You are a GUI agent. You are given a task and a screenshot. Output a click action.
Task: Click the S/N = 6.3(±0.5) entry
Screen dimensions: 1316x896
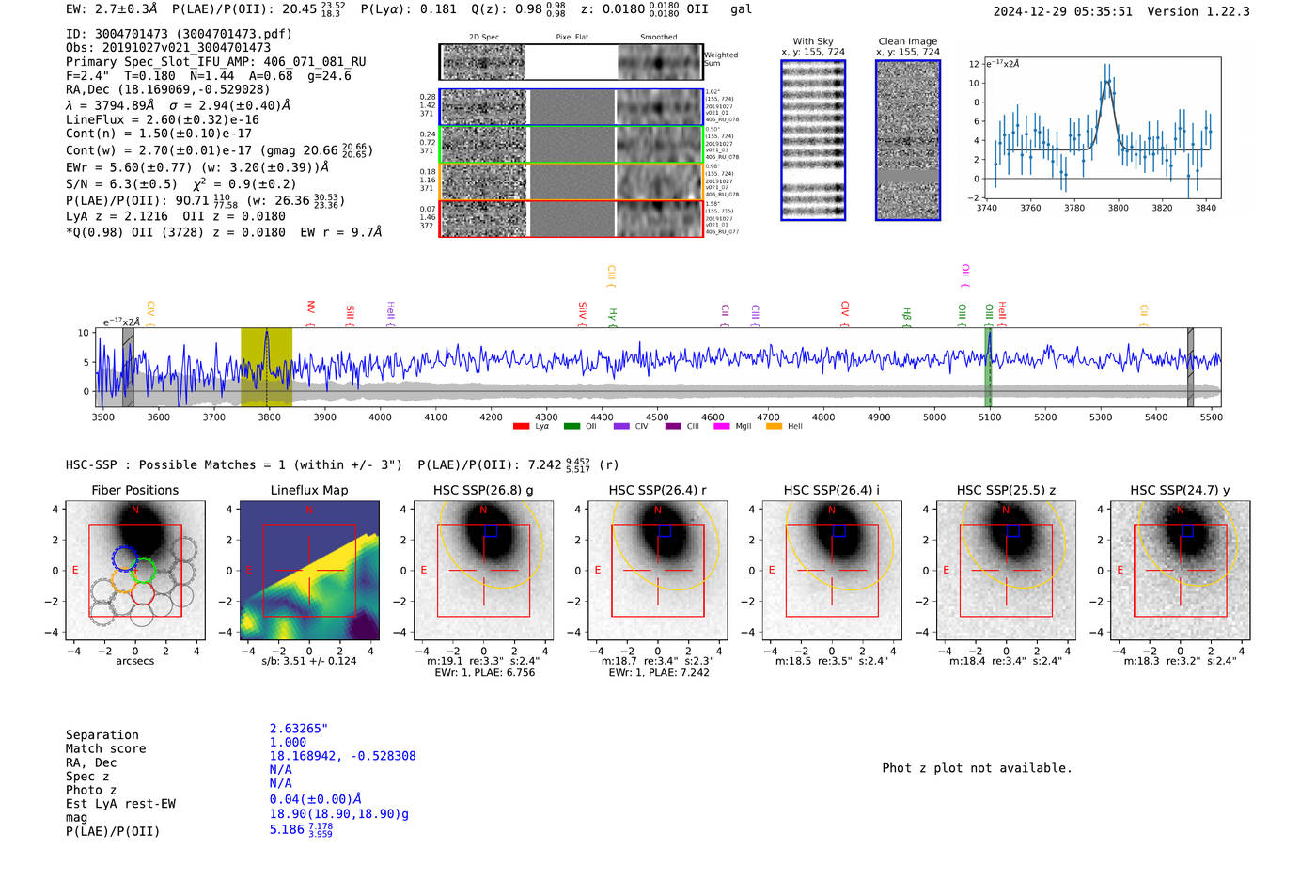pyautogui.click(x=121, y=184)
